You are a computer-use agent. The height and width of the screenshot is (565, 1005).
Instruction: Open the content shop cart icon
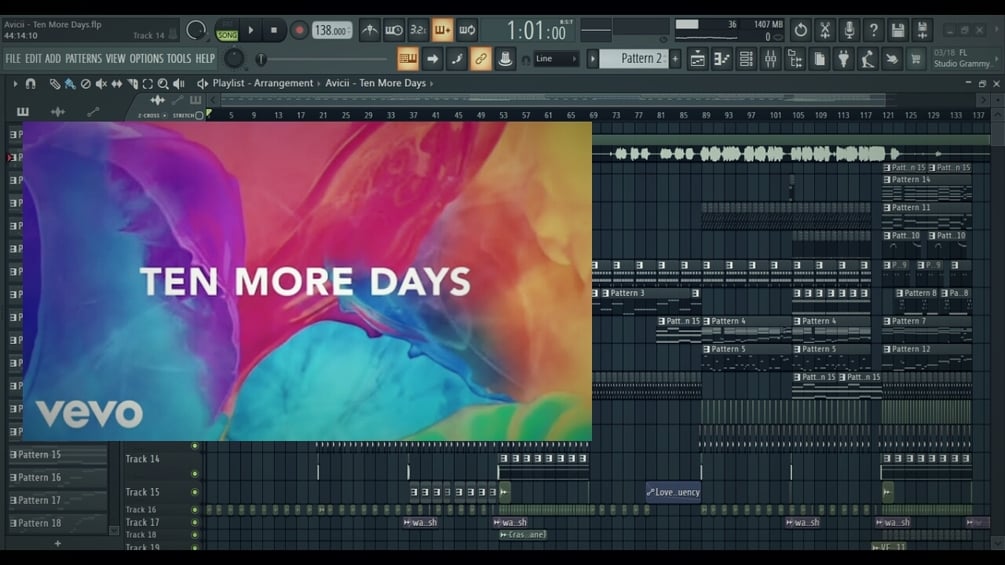coord(916,59)
